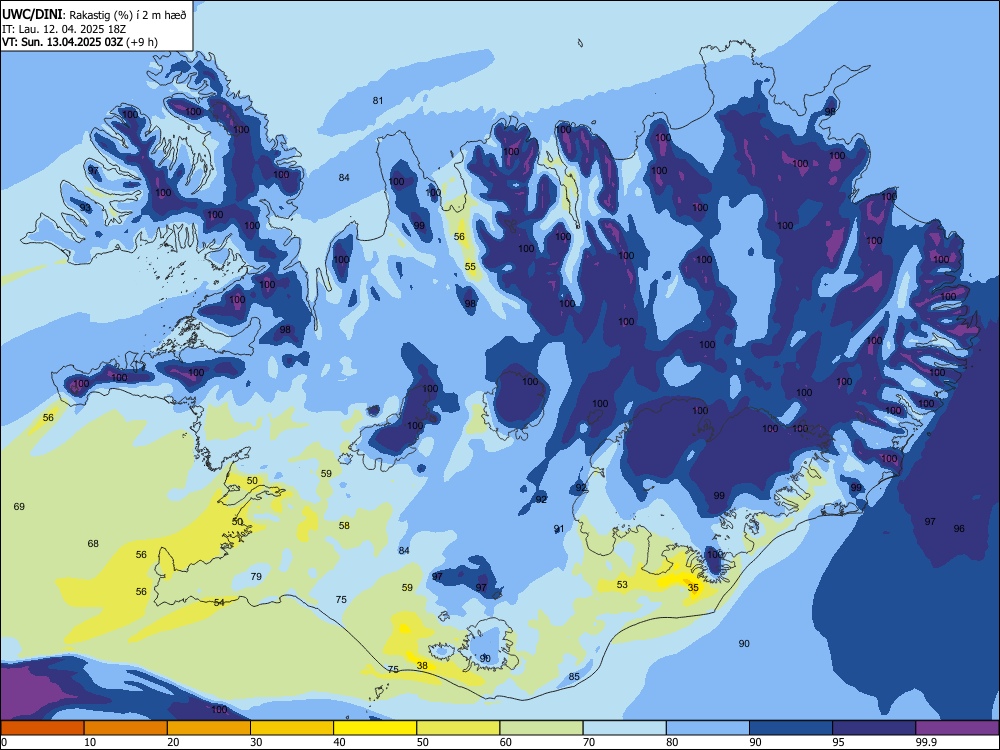
Task: Click the '79' humidity value on the peninsula
Action: click(x=256, y=577)
